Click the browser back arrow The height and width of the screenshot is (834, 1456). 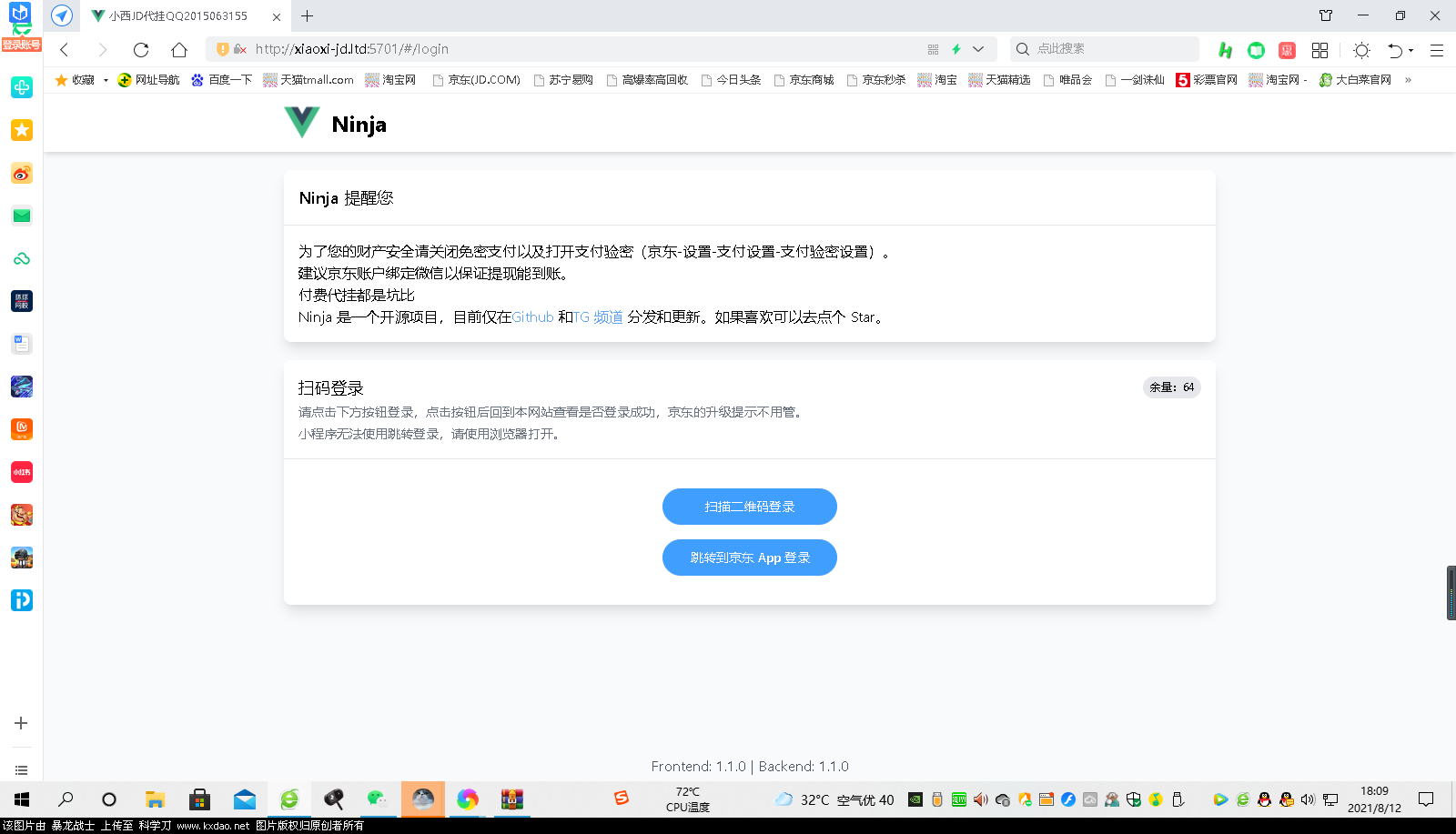point(65,50)
